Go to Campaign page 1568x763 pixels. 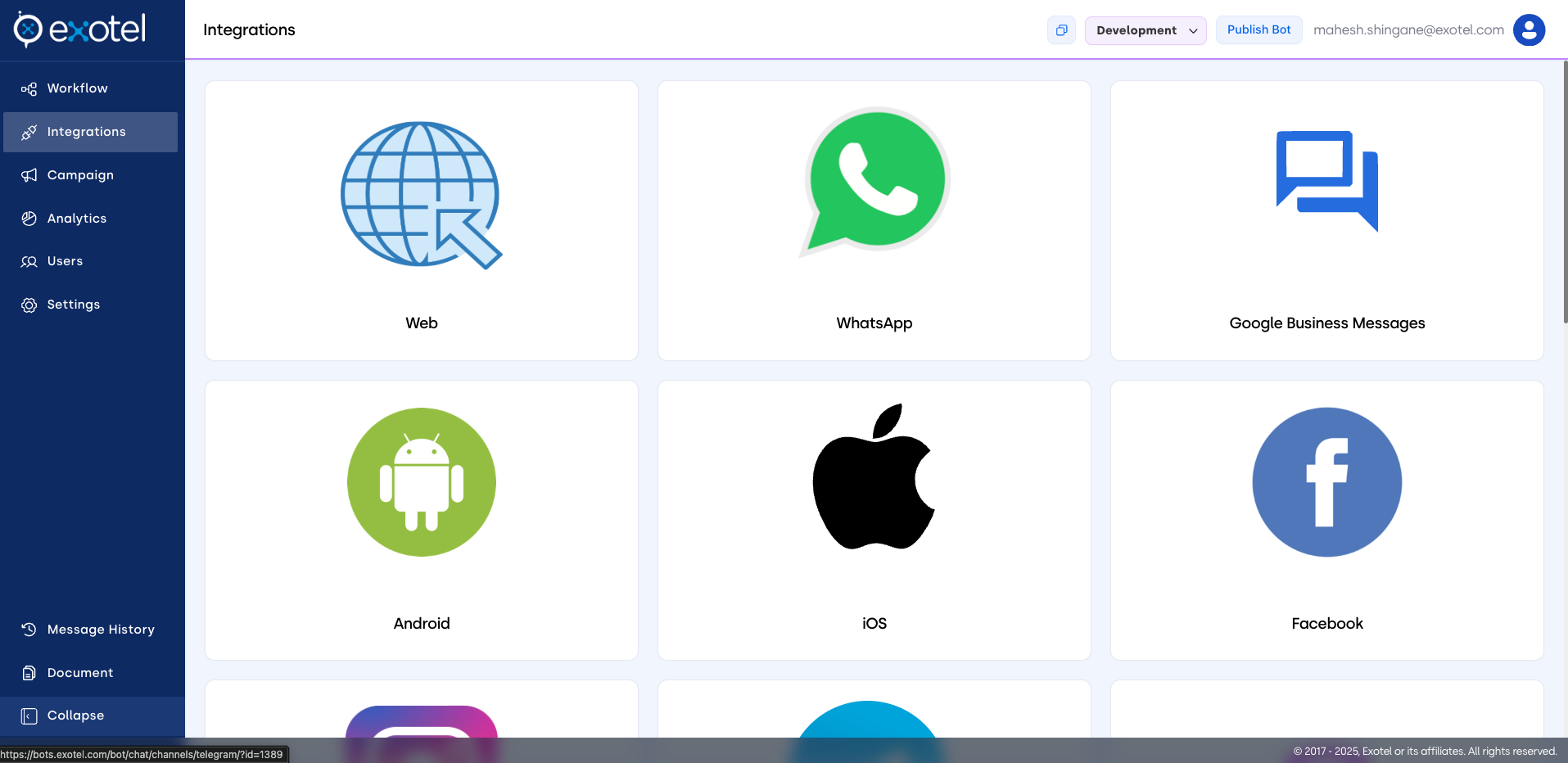(90, 175)
